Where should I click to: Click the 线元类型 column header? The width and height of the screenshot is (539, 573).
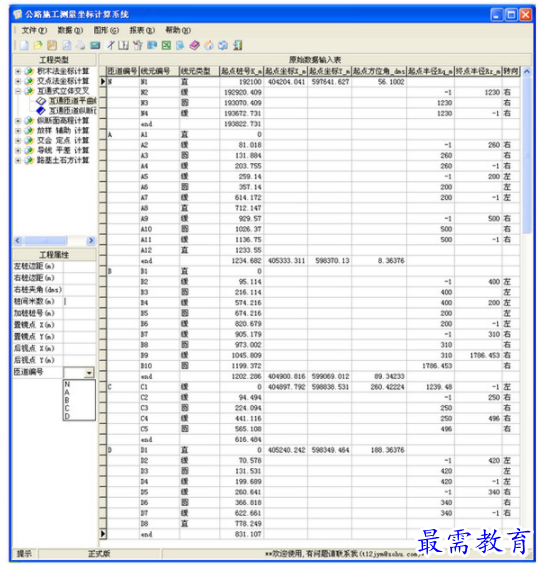200,71
